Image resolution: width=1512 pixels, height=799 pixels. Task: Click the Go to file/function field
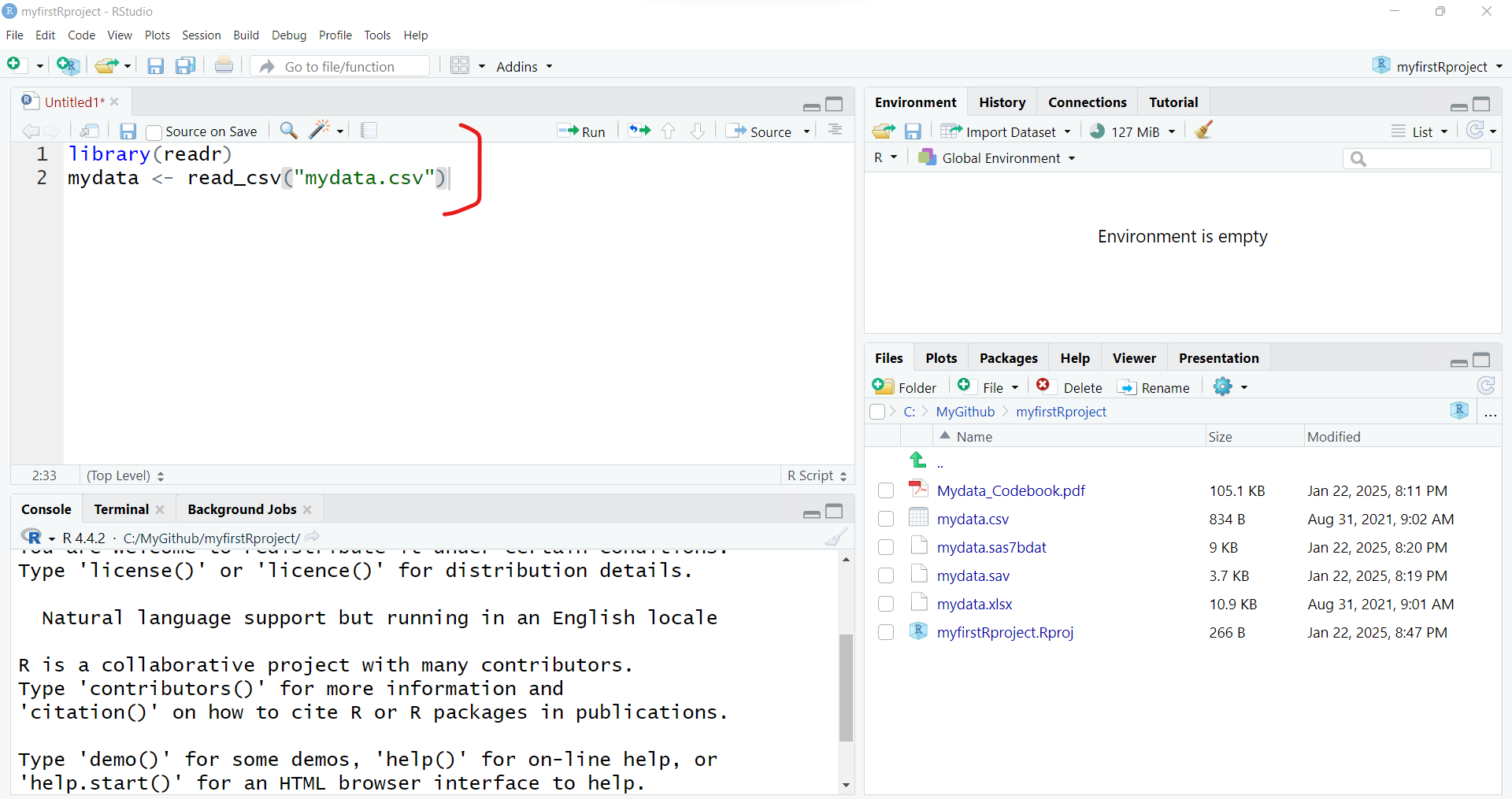point(340,66)
